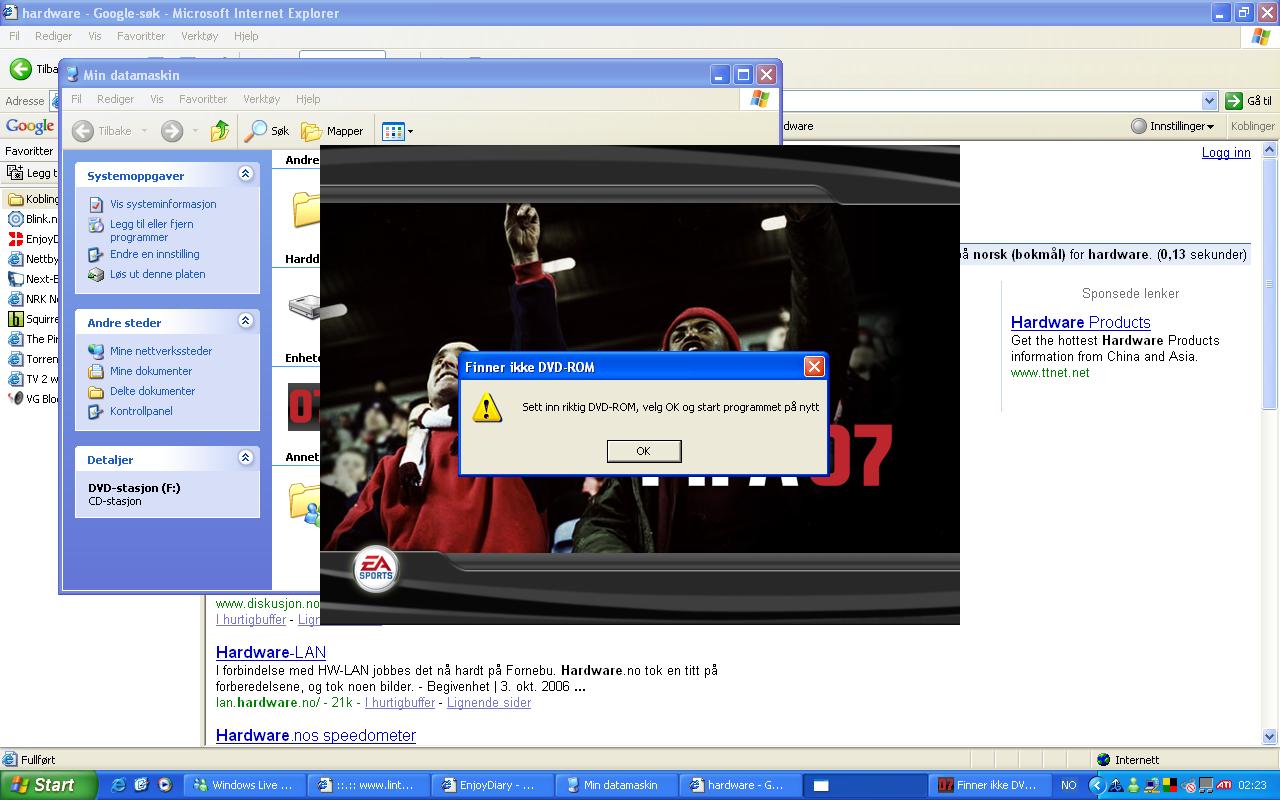Open forward history dropdown arrow in Min datamaskin
1280x800 pixels.
[x=195, y=131]
